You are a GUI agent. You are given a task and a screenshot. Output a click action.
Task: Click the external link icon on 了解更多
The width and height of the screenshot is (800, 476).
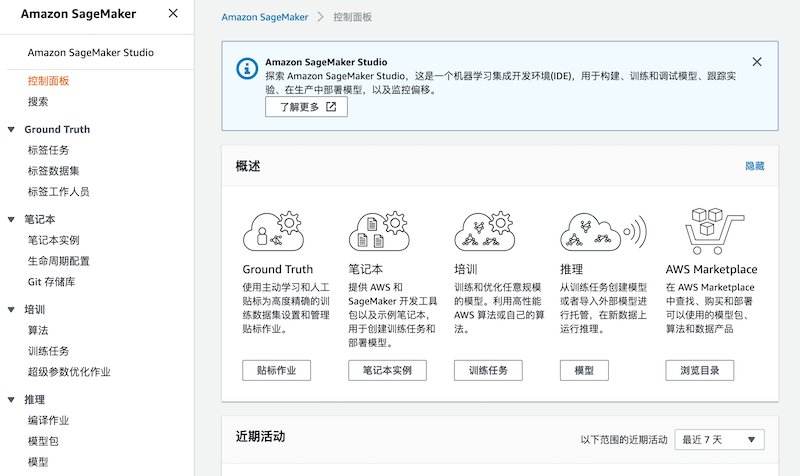click(331, 107)
